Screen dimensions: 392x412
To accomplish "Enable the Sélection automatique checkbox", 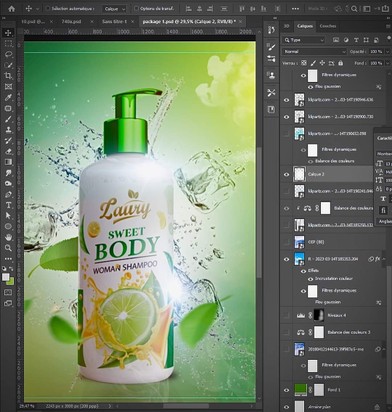I will click(48, 8).
